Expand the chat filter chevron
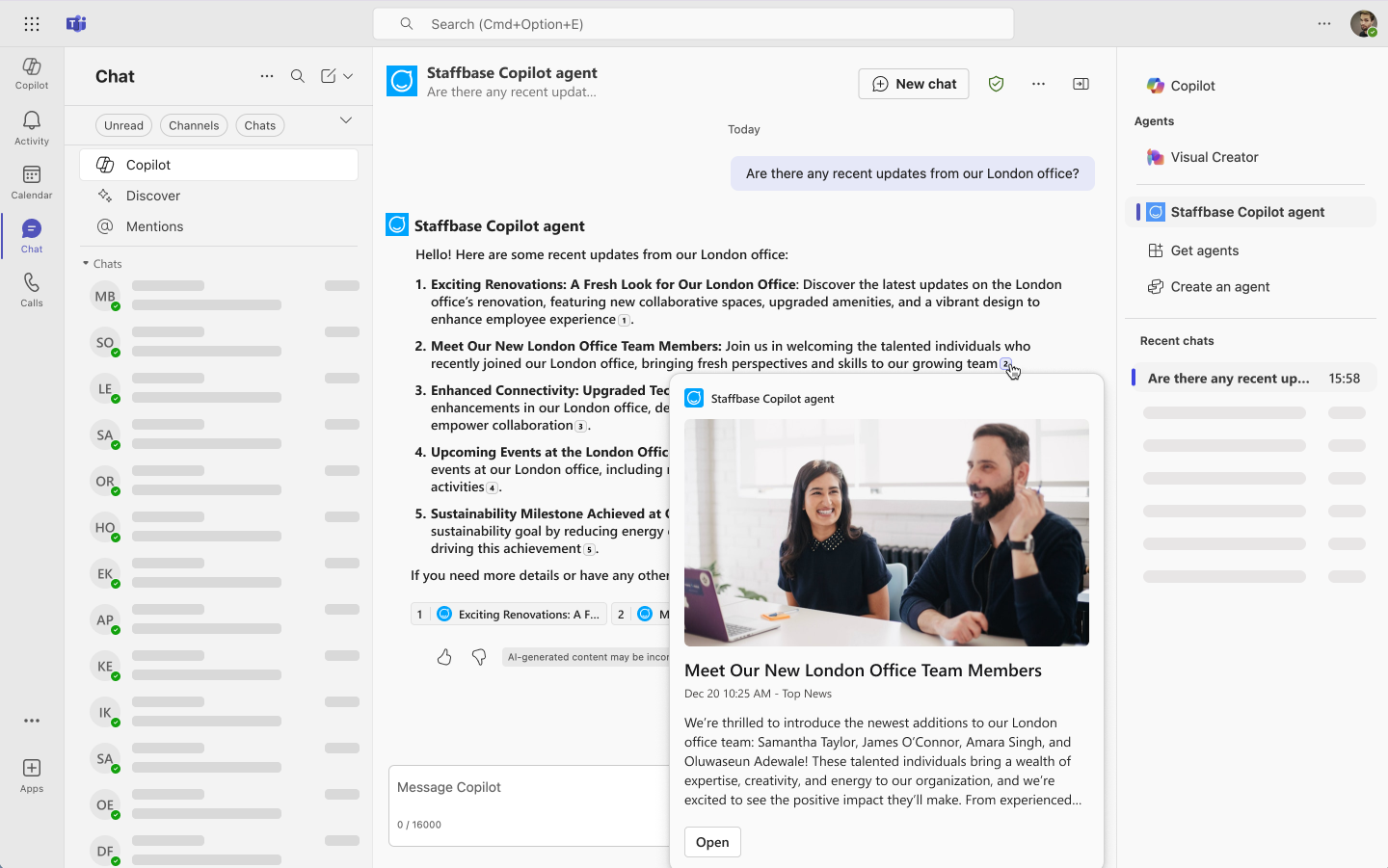 tap(346, 120)
